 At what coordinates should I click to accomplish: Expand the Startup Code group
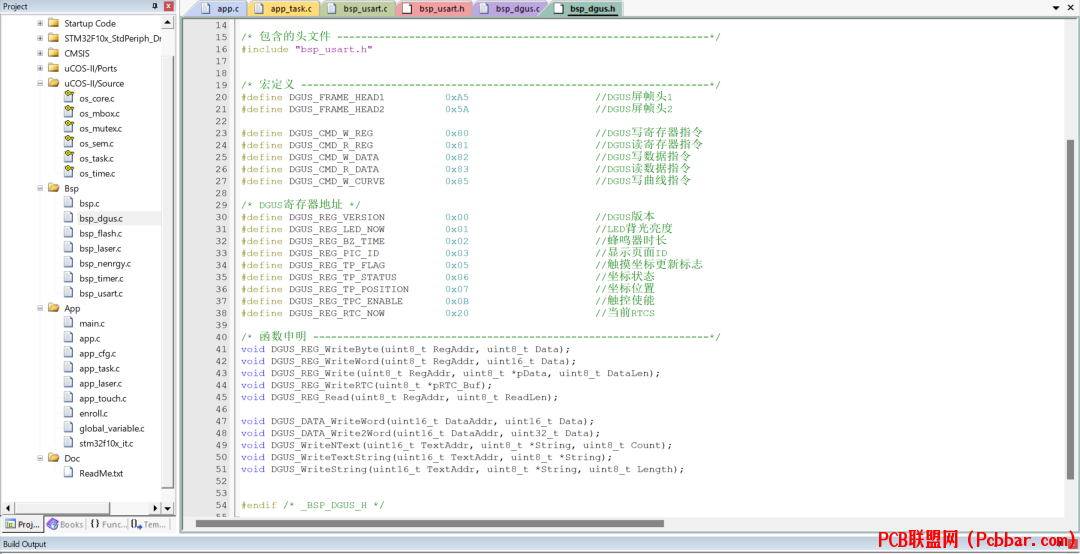[40, 23]
